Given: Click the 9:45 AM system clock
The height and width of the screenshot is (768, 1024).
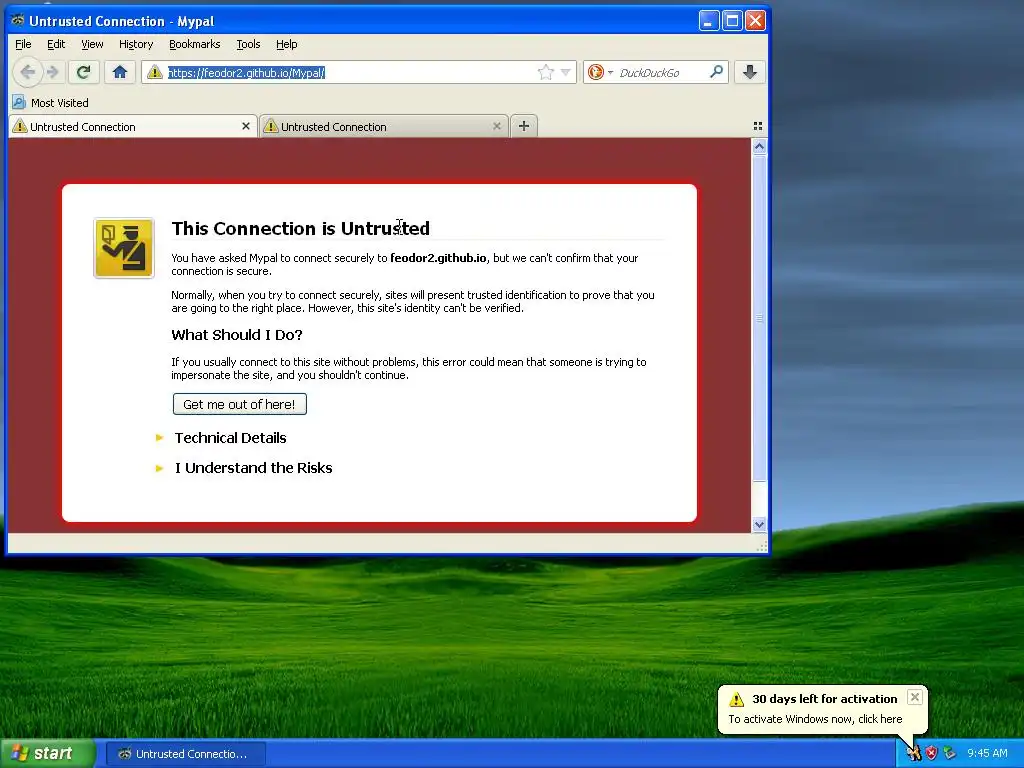Looking at the screenshot, I should pos(987,753).
